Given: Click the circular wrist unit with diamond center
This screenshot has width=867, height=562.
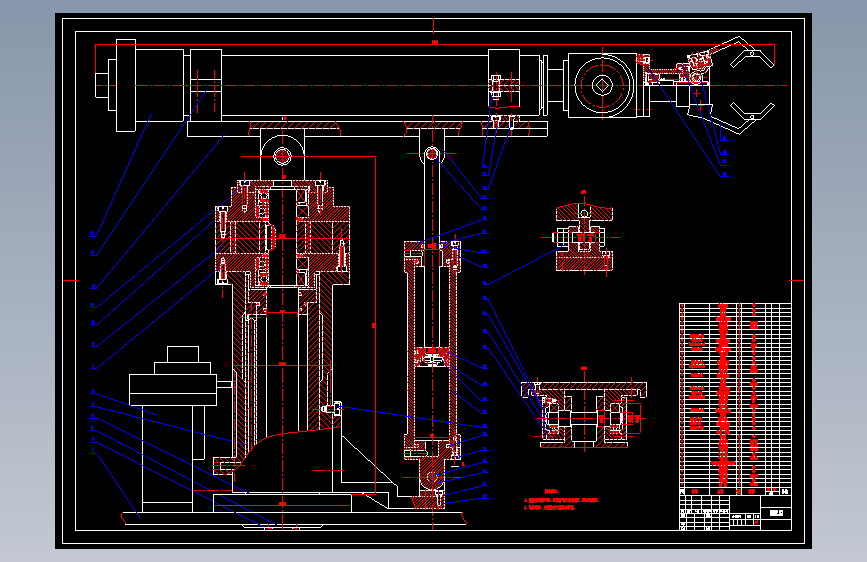Looking at the screenshot, I should tap(602, 85).
